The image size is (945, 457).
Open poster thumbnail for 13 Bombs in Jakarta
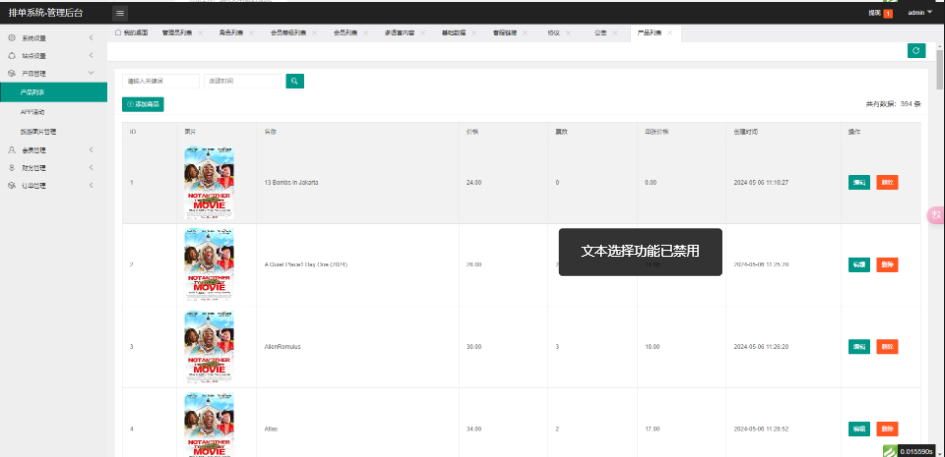point(209,183)
